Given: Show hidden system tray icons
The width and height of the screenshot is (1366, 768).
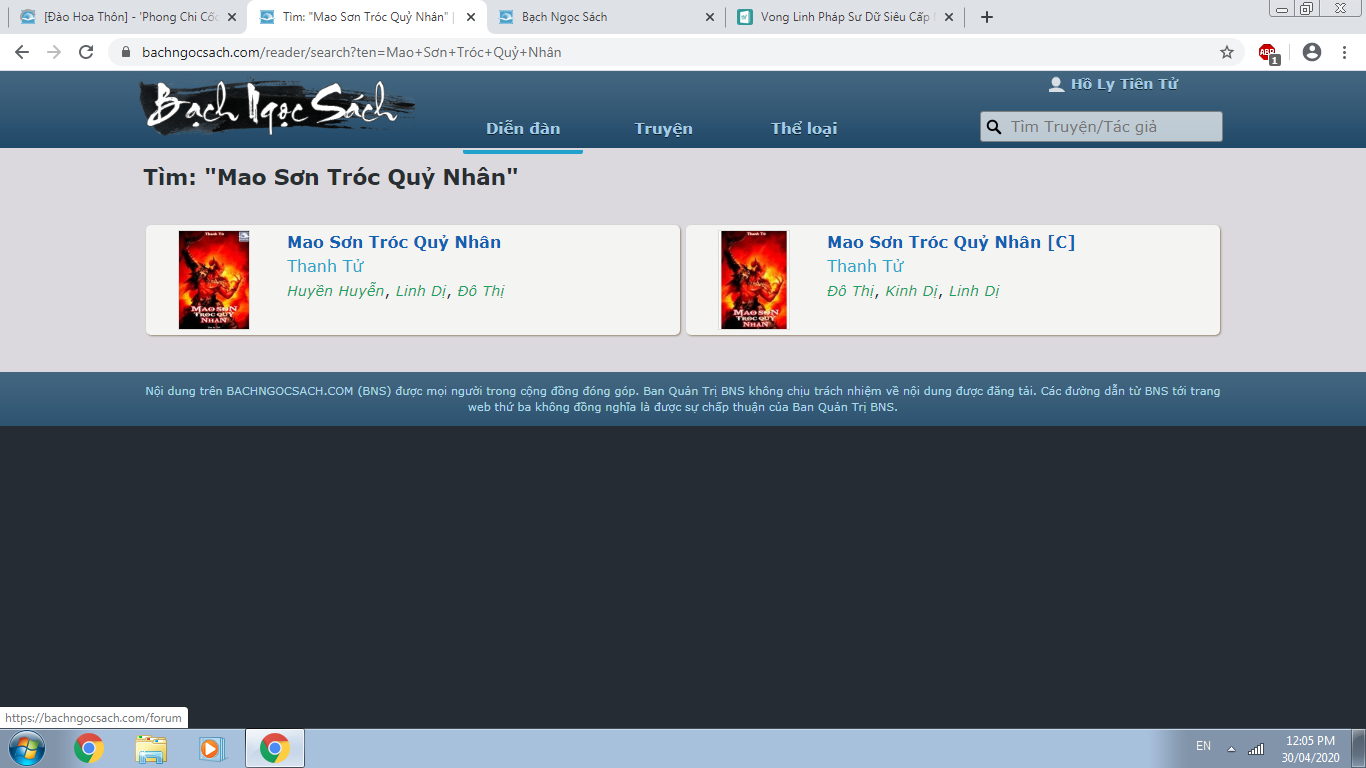Looking at the screenshot, I should (1231, 748).
